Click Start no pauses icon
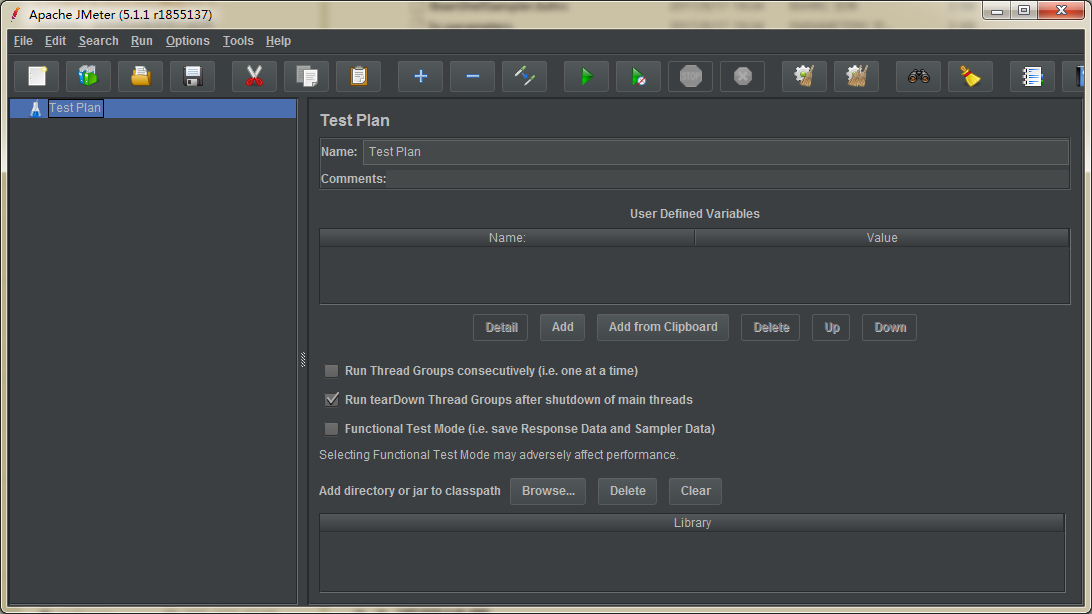 pos(639,76)
